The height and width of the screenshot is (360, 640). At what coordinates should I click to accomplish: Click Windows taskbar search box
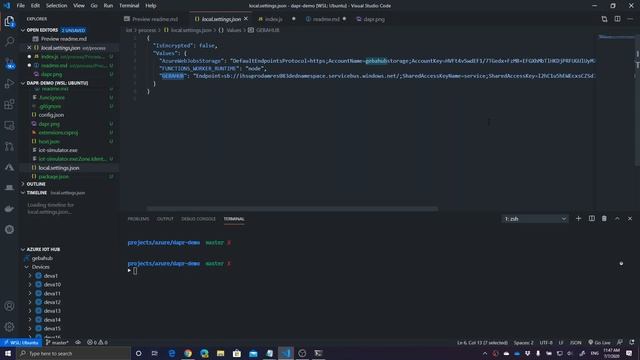[x=73, y=353]
